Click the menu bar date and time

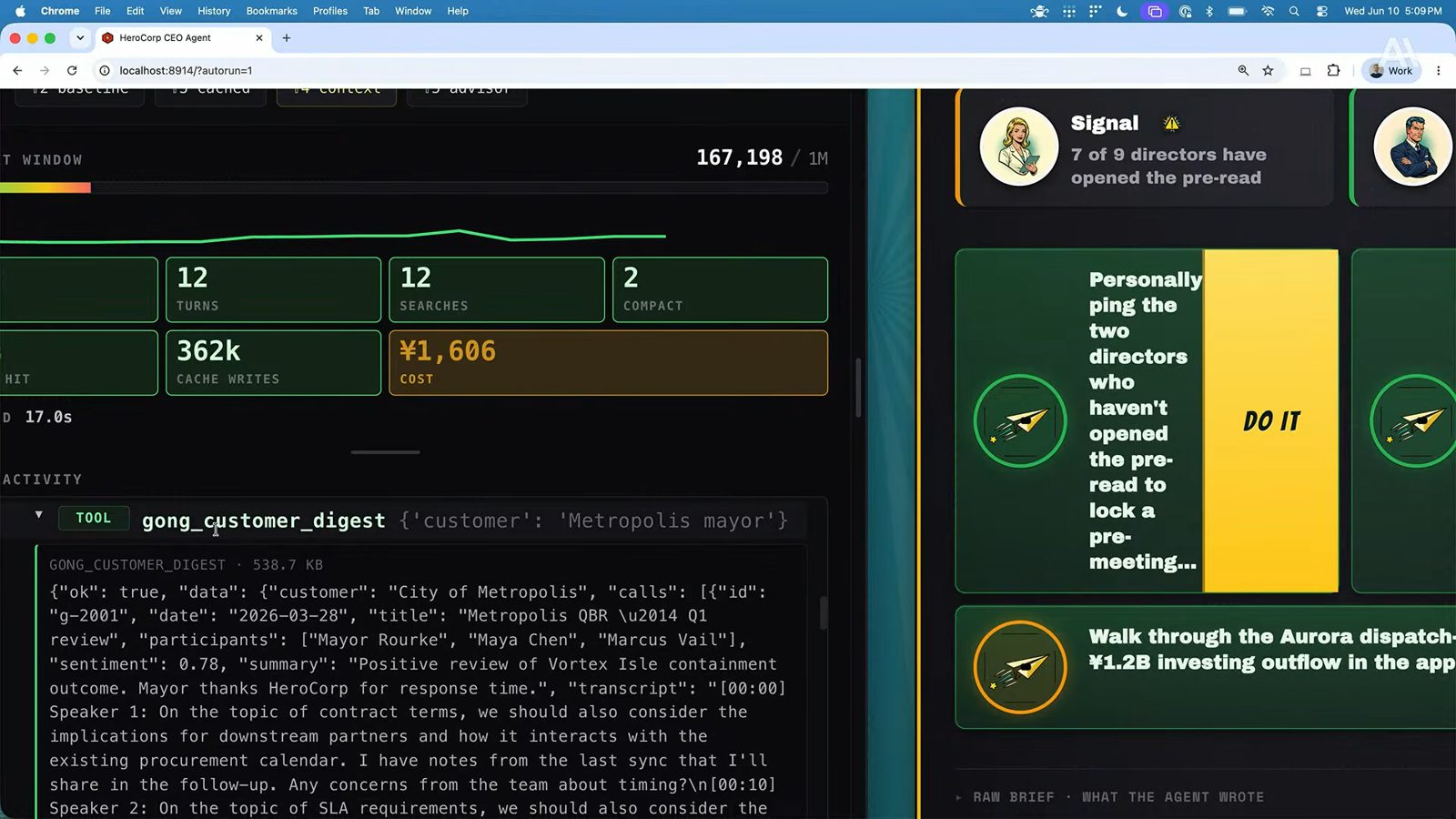1393,11
